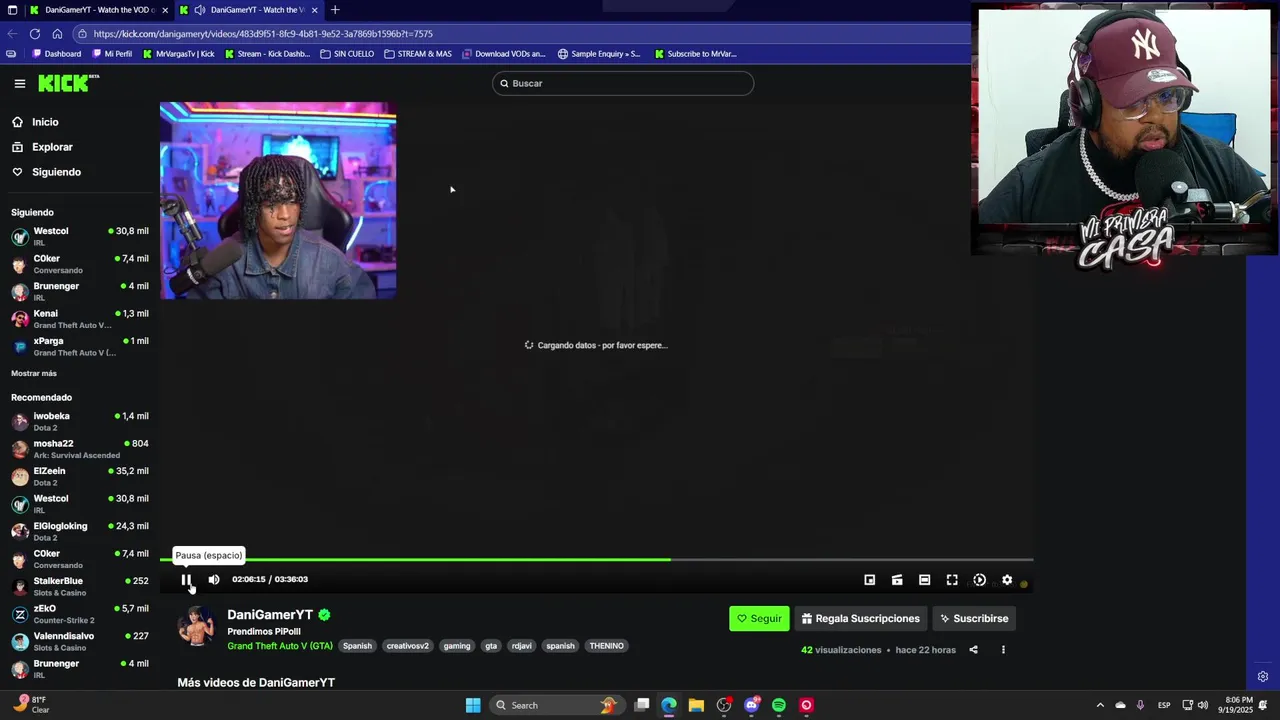Open the vertical tabs panel icon
This screenshot has height=720, width=1280.
12,10
